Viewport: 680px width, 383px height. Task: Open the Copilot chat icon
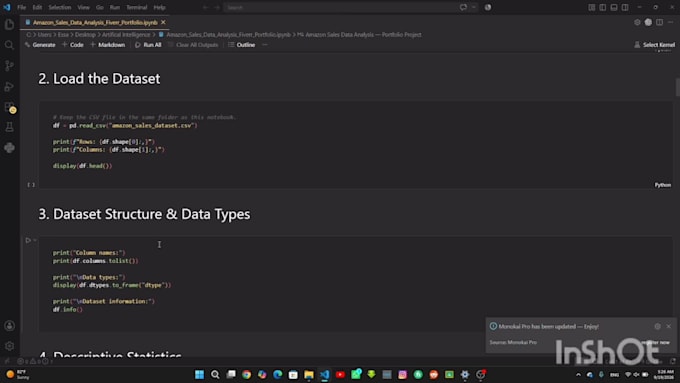(x=463, y=7)
